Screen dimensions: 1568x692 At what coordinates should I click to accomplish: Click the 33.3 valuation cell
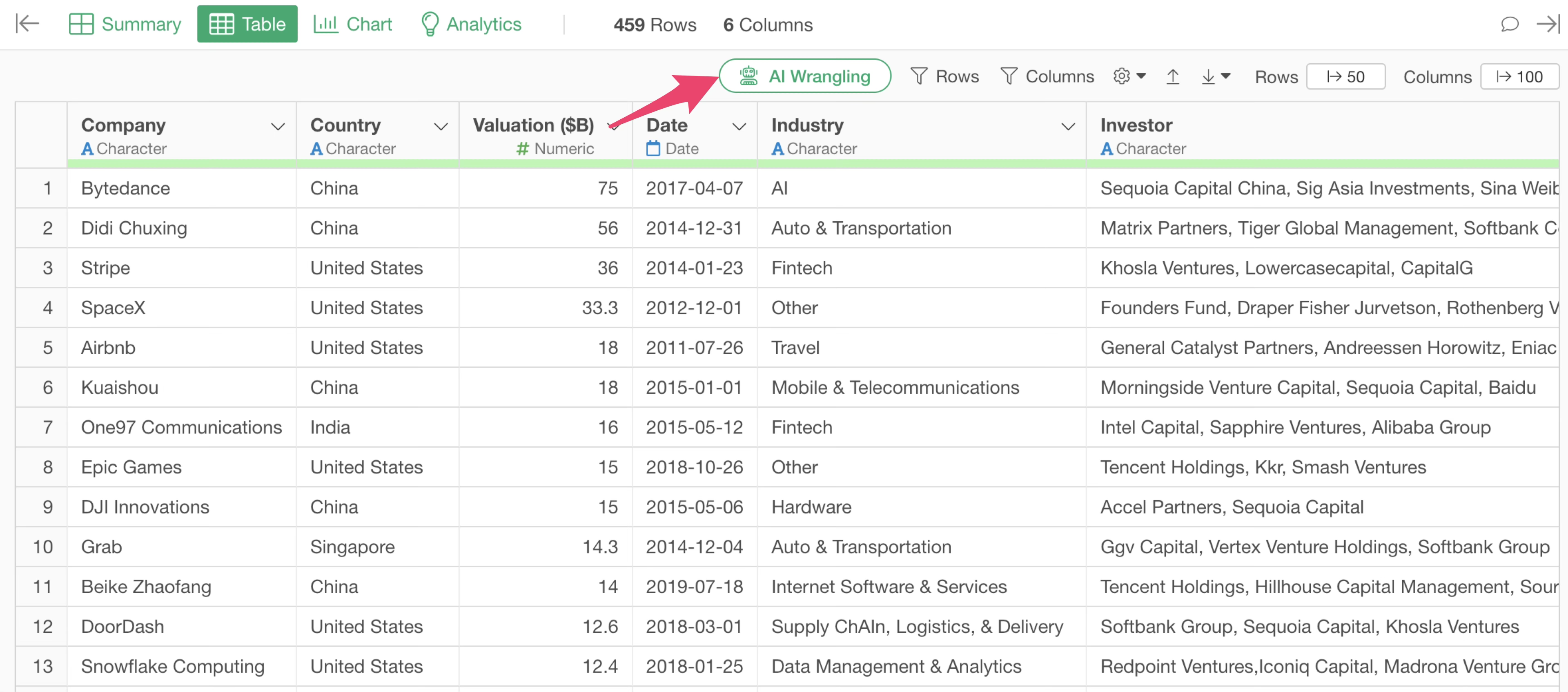coord(546,308)
